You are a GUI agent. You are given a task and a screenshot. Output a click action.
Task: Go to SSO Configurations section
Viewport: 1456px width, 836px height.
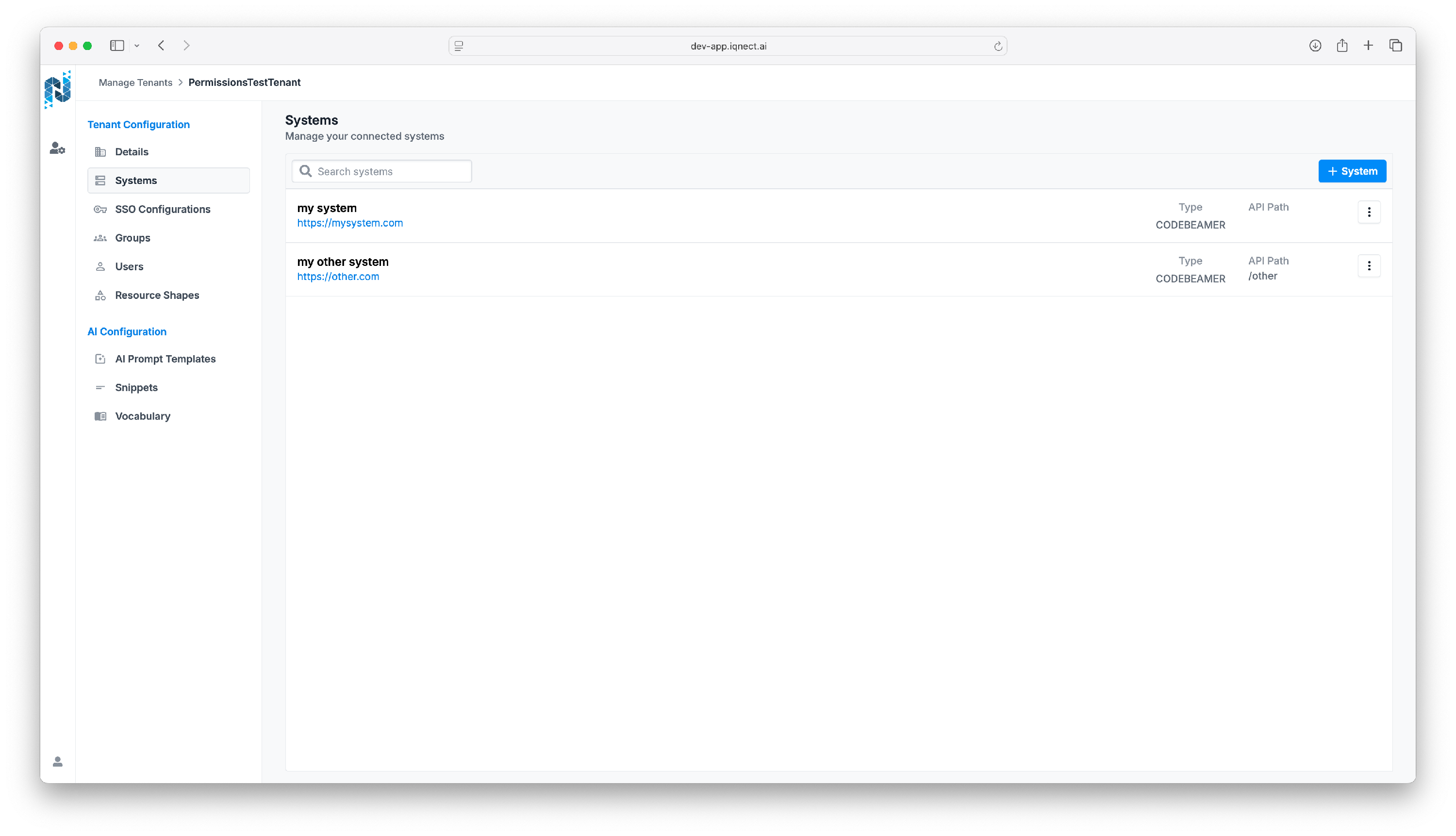[x=163, y=209]
